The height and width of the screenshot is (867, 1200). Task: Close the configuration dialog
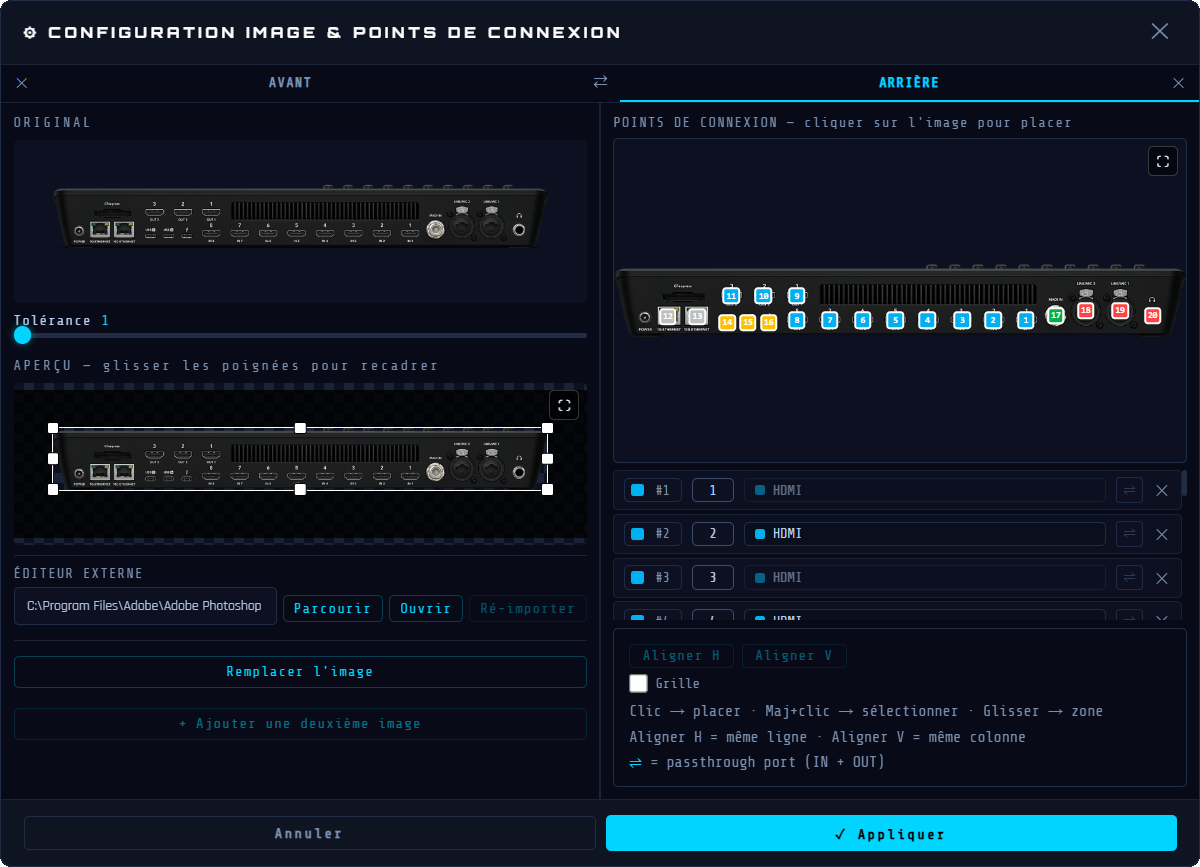pos(1160,31)
